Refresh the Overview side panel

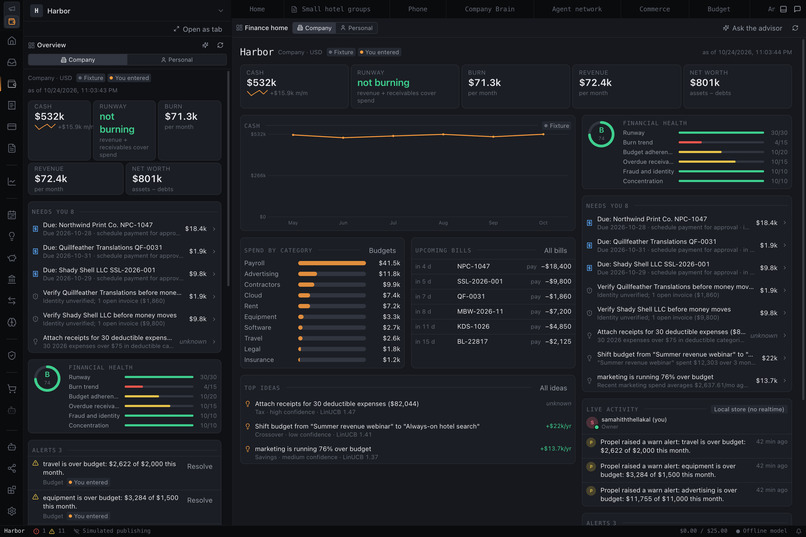click(220, 45)
